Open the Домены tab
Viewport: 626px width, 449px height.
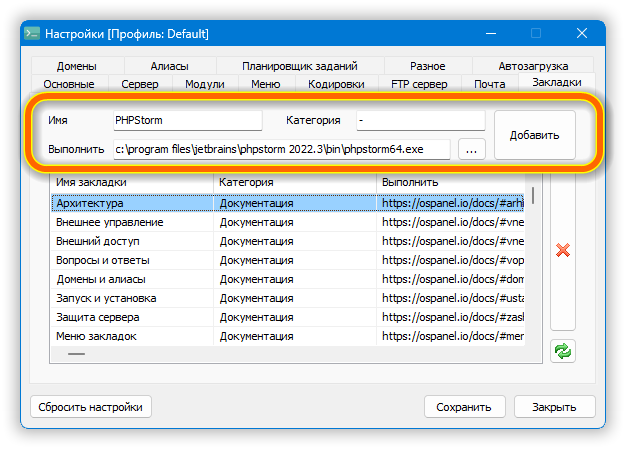tap(104, 66)
